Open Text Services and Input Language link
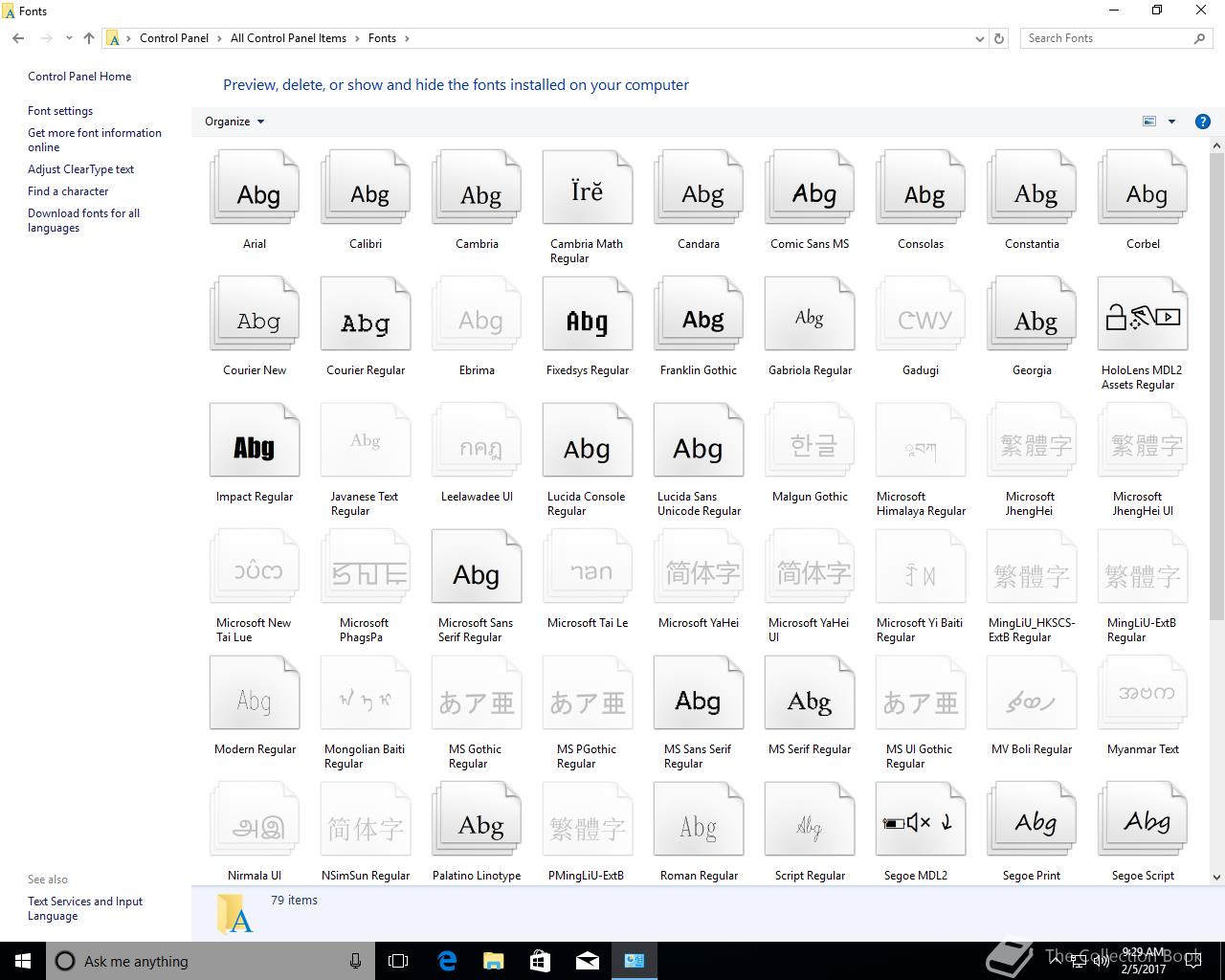Viewport: 1225px width, 980px height. coord(85,908)
